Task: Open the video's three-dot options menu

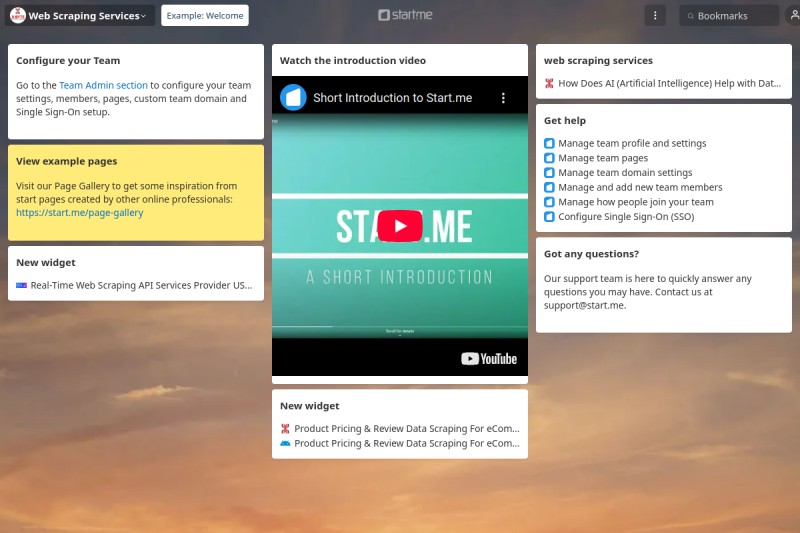Action: pyautogui.click(x=503, y=98)
